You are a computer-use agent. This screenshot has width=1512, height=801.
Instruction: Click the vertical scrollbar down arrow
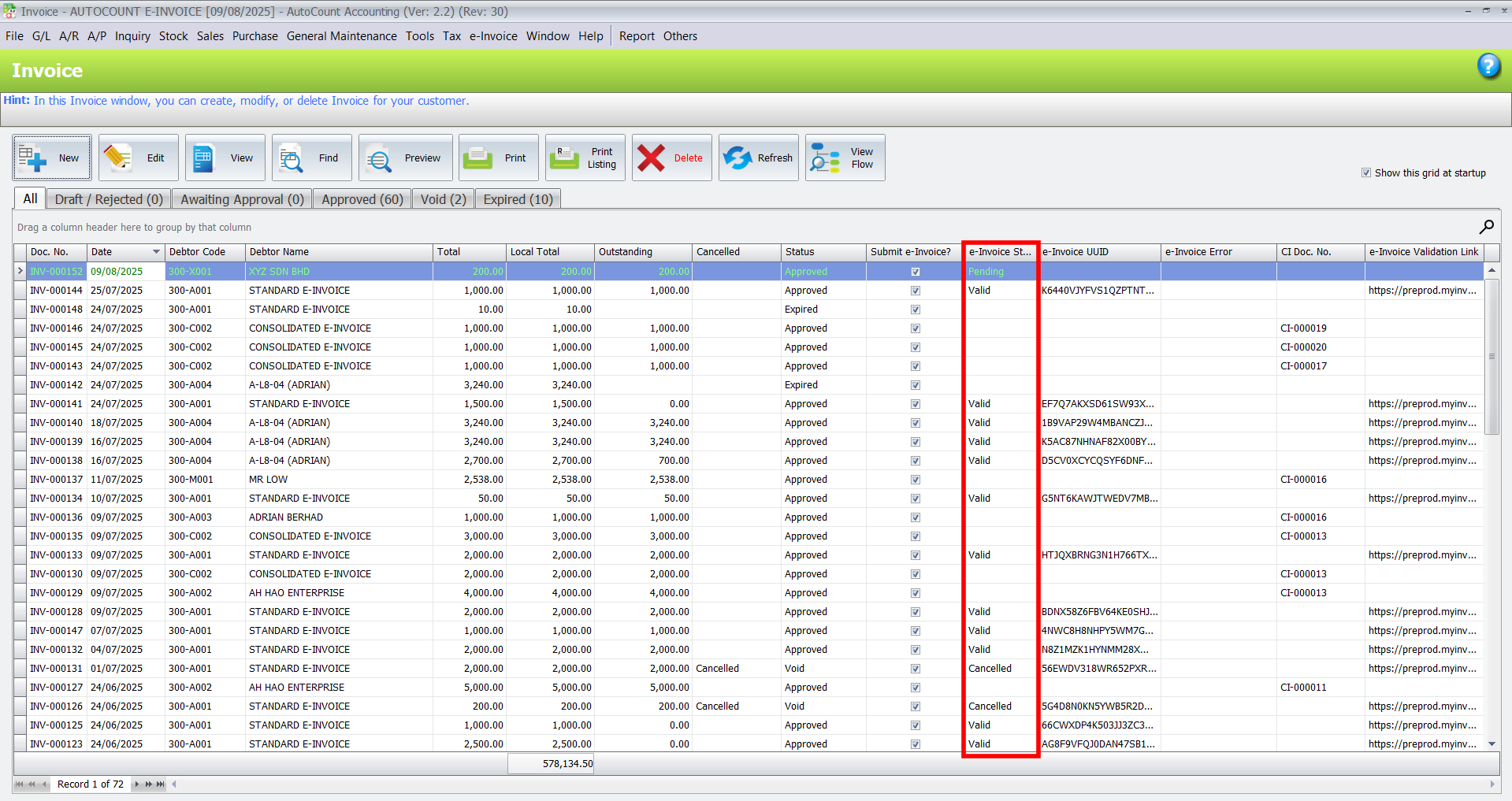click(x=1492, y=744)
